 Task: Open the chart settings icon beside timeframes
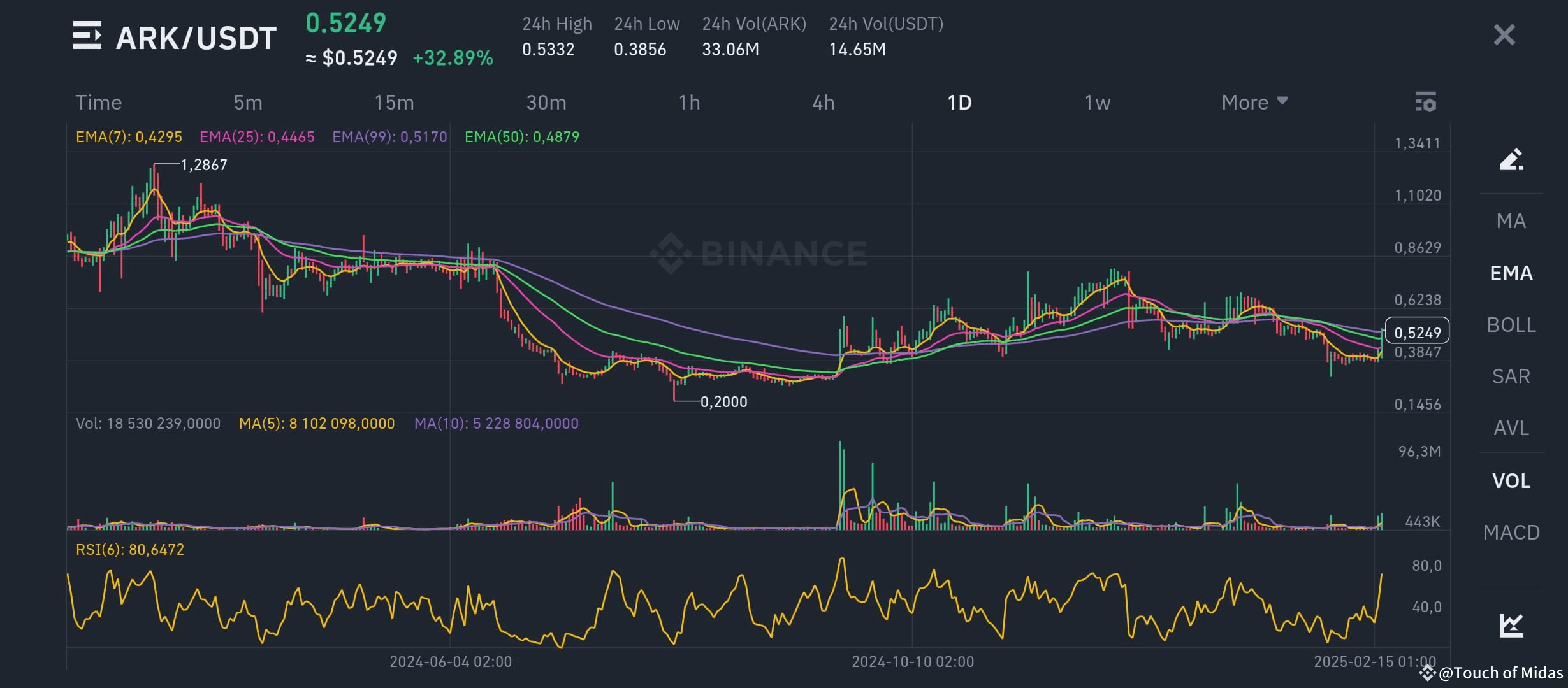pyautogui.click(x=1426, y=102)
